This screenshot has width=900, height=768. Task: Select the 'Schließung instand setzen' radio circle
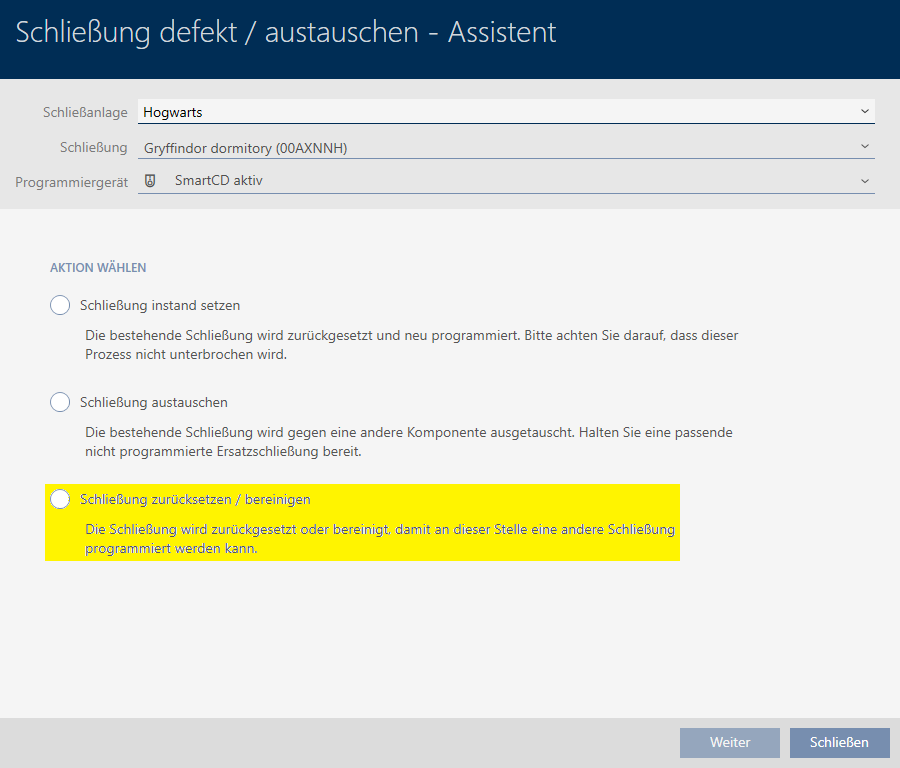pyautogui.click(x=60, y=305)
